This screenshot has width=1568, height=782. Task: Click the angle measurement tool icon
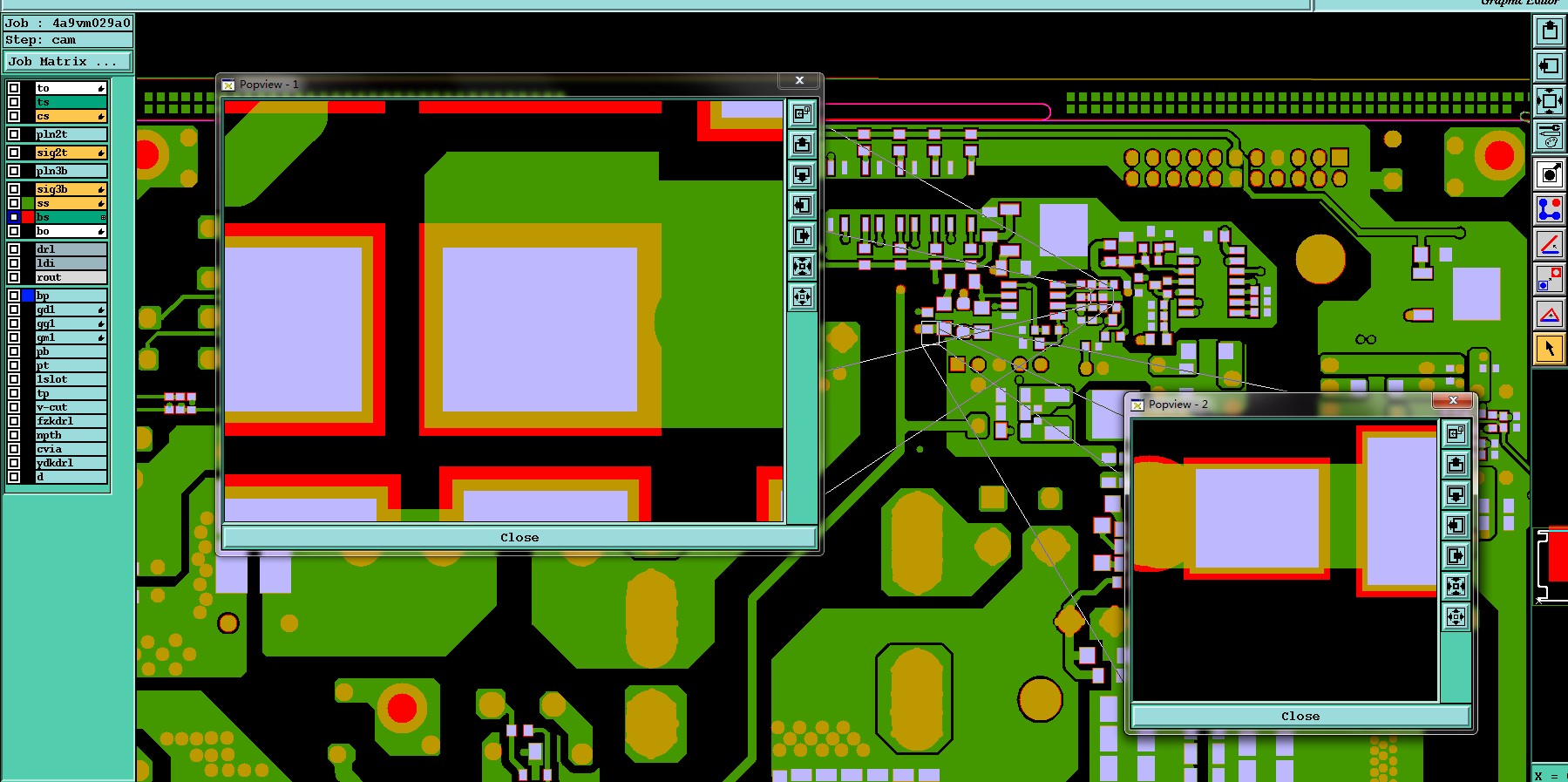[1549, 244]
